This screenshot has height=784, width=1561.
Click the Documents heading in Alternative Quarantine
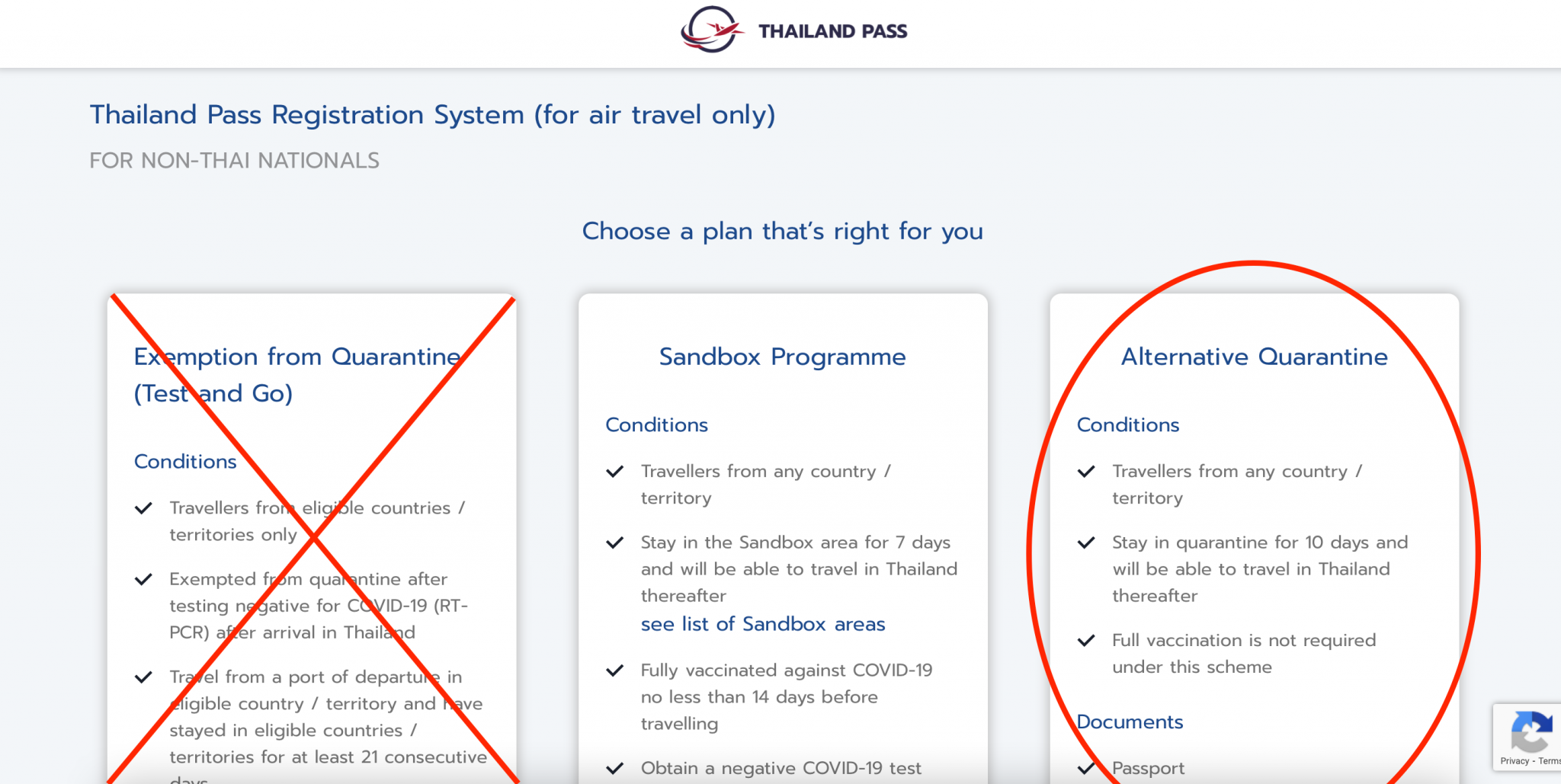click(1130, 722)
